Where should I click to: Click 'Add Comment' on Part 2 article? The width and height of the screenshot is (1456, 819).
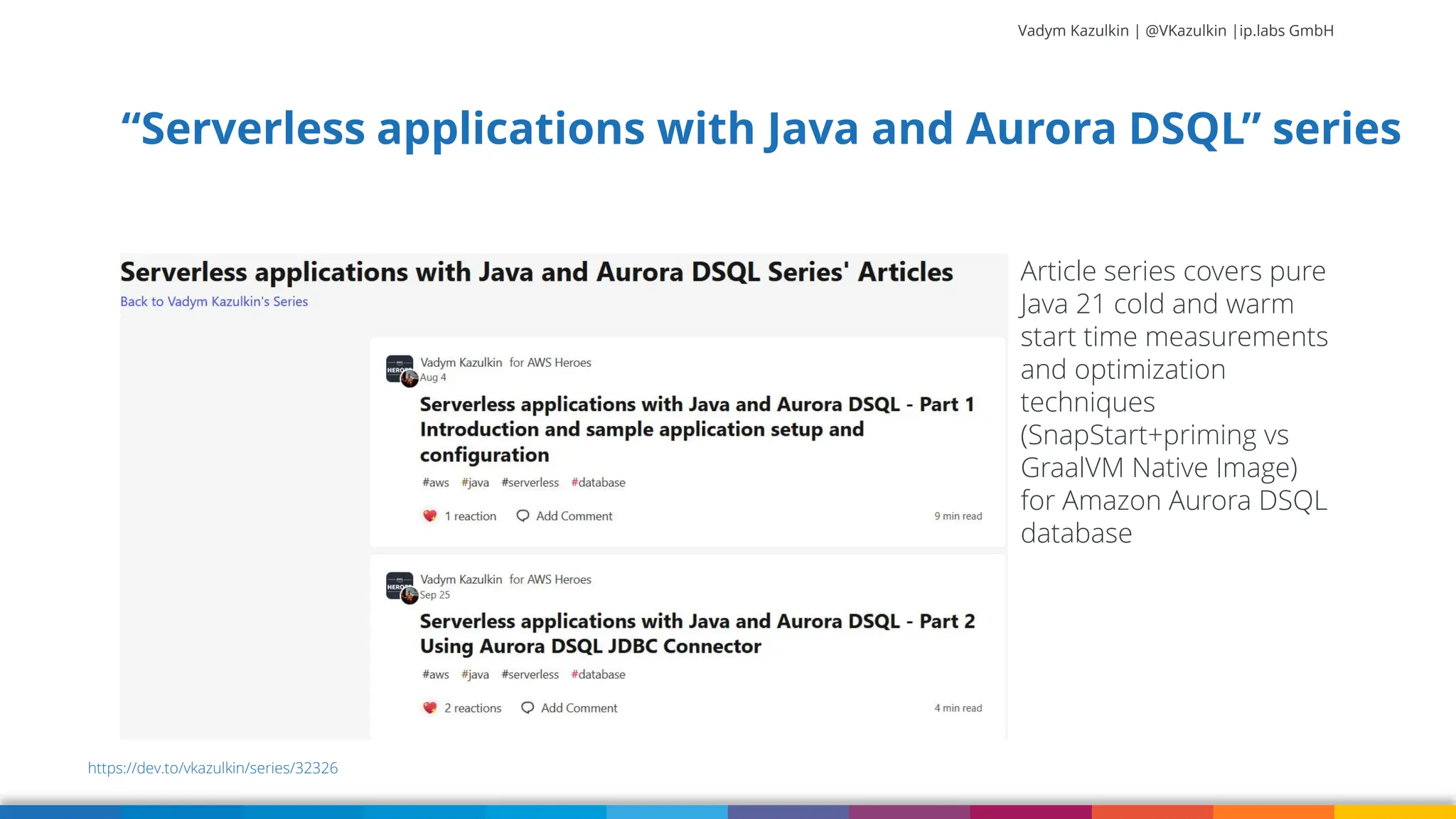(x=579, y=708)
